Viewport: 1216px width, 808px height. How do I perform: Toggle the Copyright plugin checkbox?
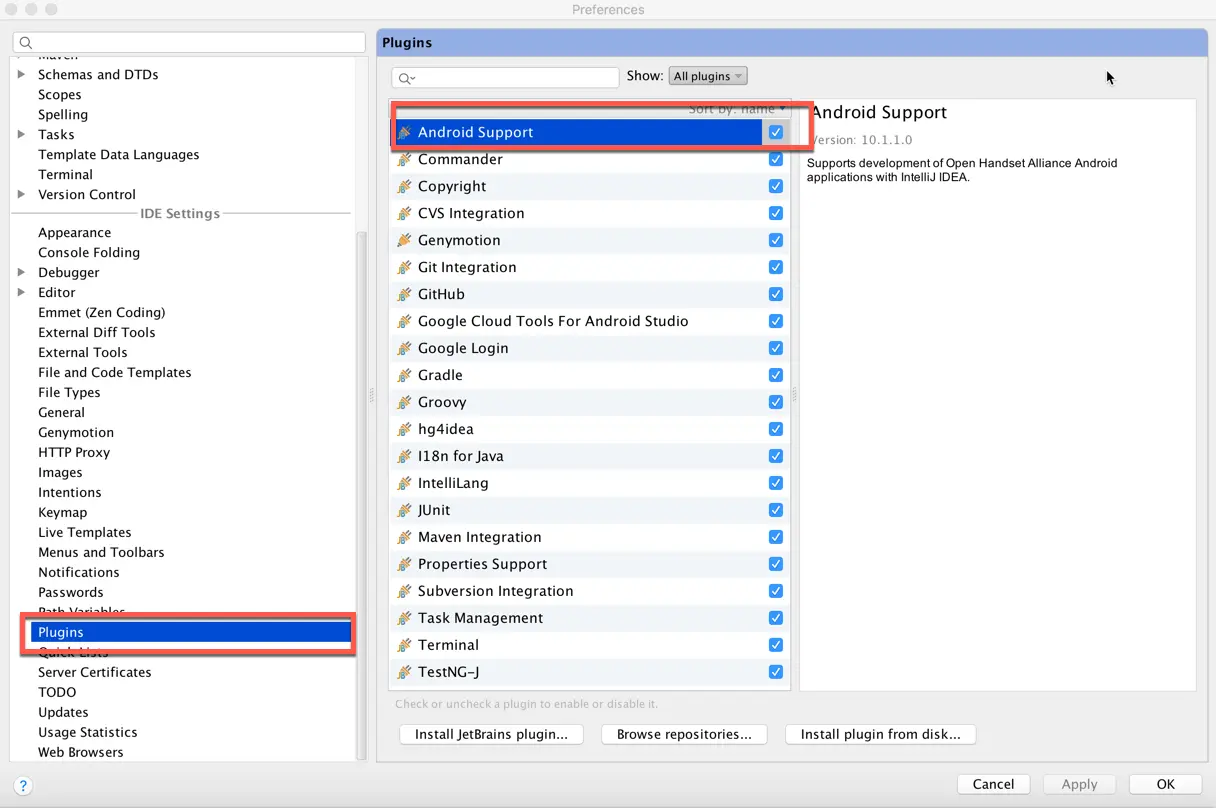776,186
